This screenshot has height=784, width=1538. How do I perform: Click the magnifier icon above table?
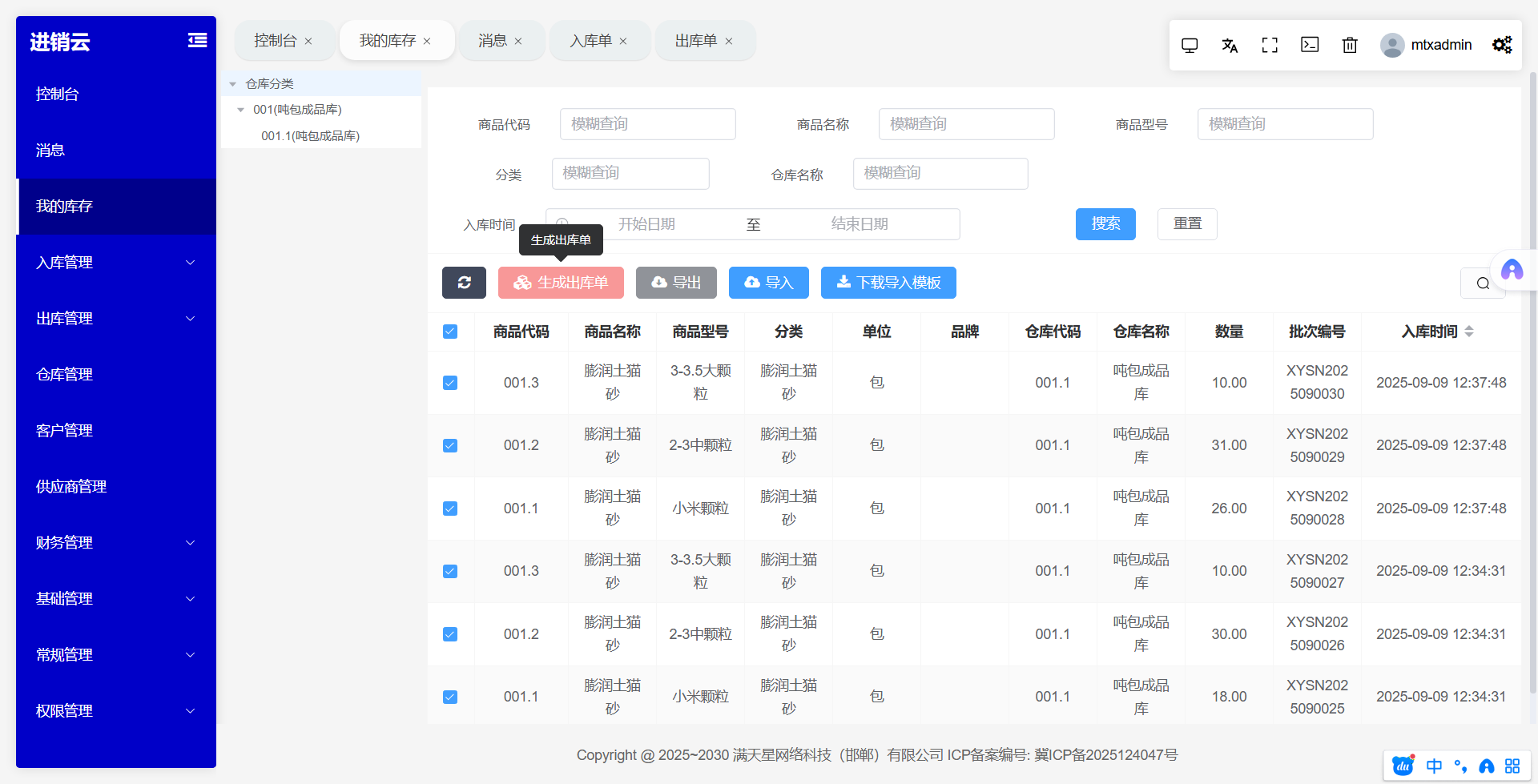click(1483, 283)
